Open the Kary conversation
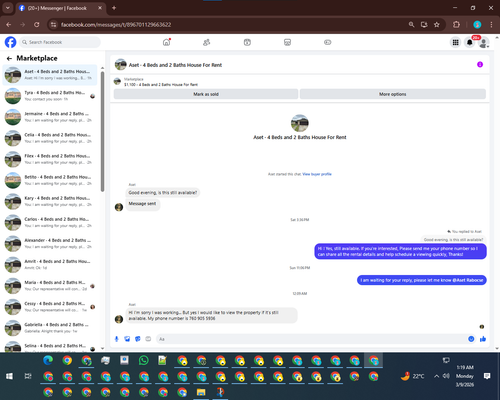Viewport: 500px width, 400px height. point(50,201)
